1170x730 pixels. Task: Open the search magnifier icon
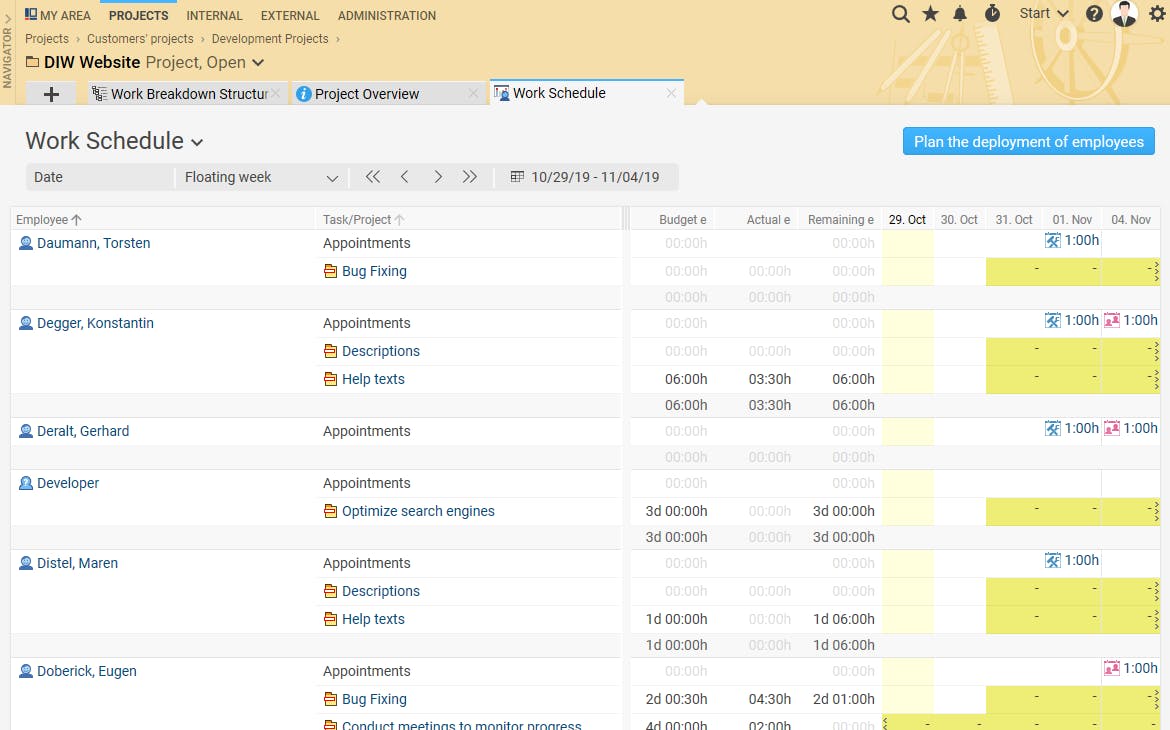(x=901, y=14)
